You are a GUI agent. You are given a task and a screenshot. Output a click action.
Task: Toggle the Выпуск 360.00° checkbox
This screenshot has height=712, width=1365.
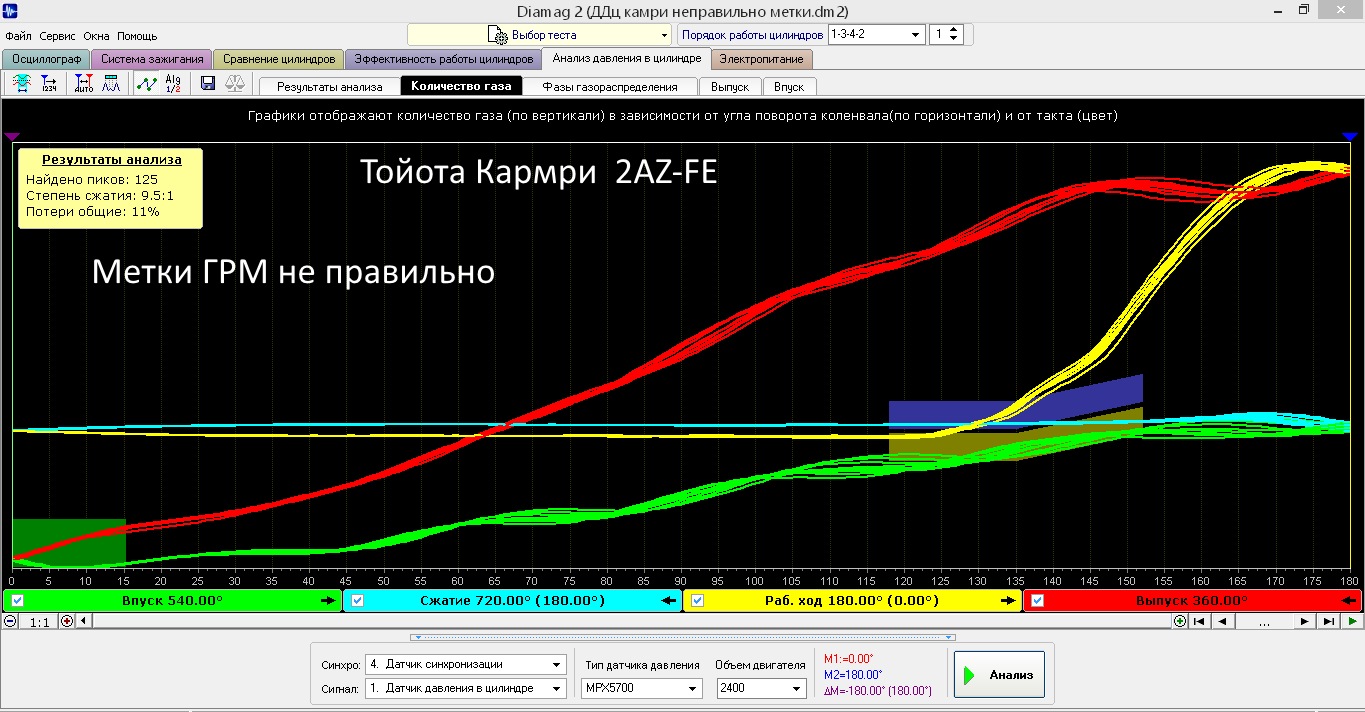tap(1038, 601)
